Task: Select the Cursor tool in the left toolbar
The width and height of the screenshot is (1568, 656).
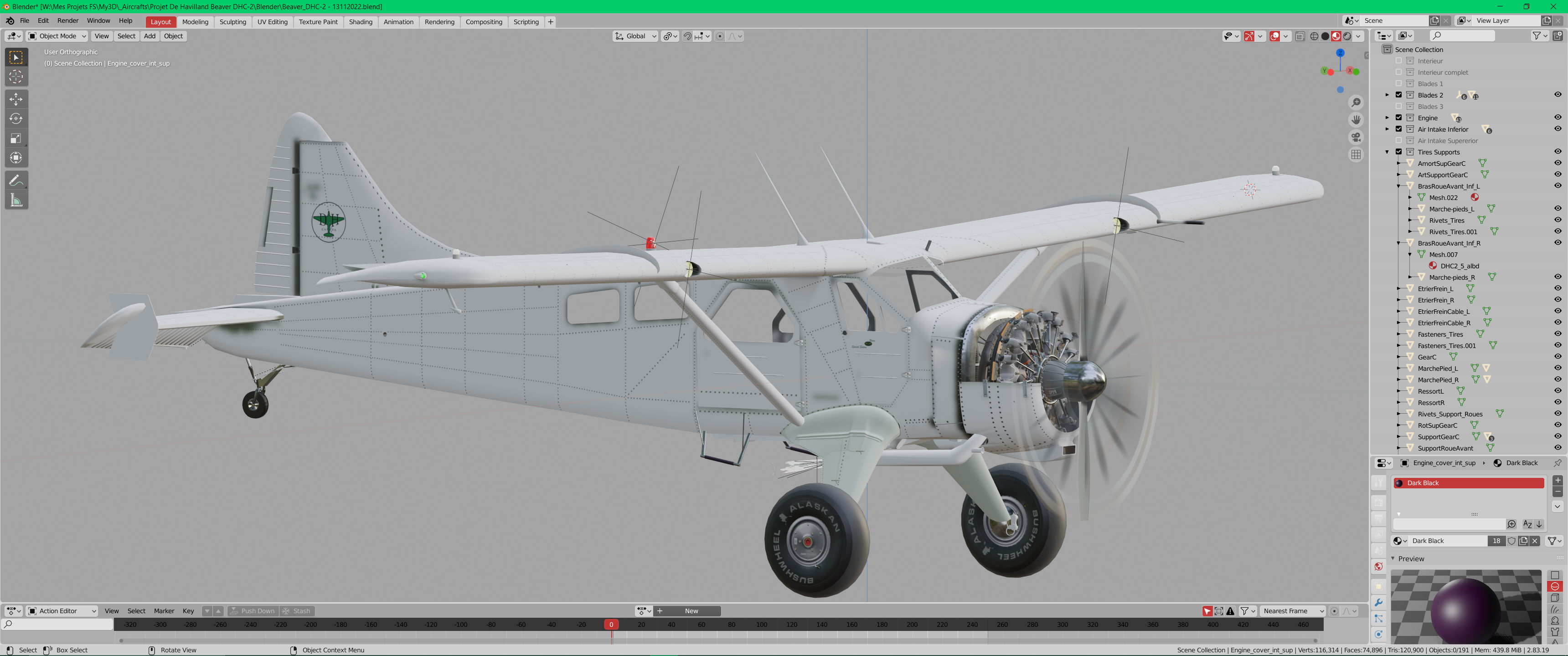Action: coord(16,77)
